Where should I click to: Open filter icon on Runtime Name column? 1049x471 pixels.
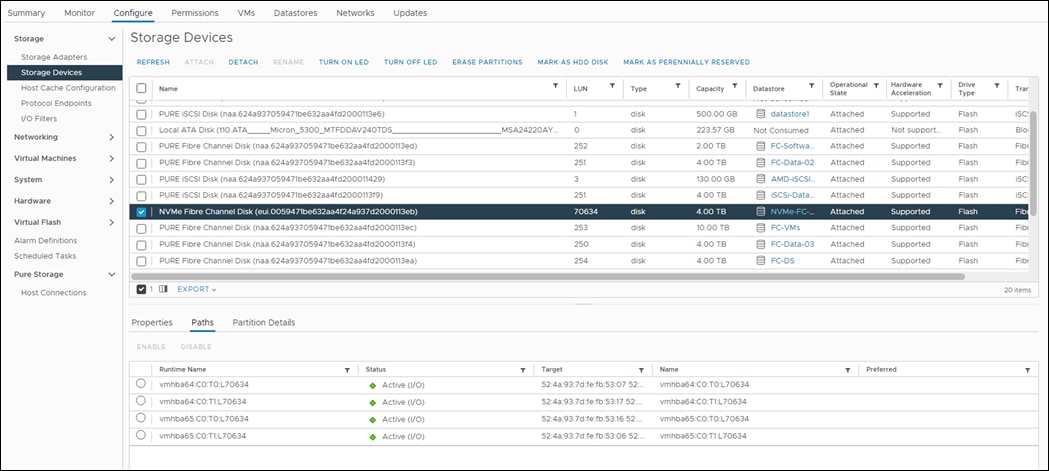pos(347,370)
